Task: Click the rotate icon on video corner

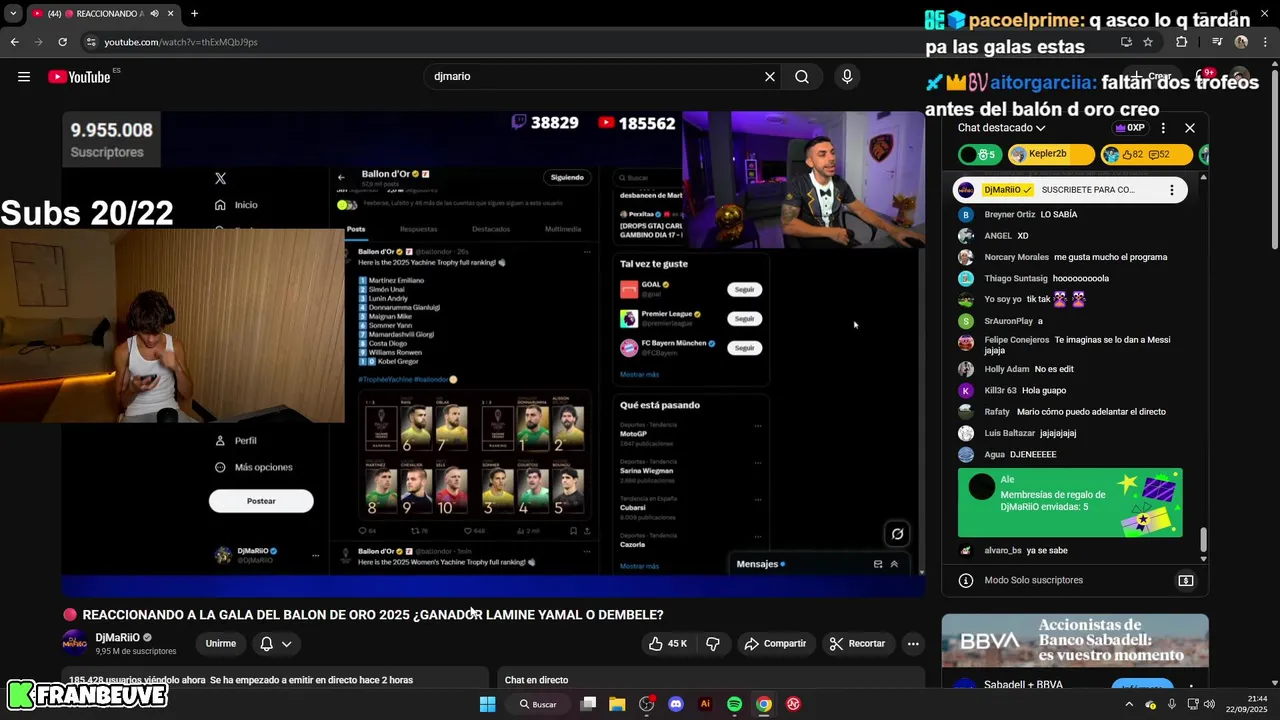Action: 898,534
